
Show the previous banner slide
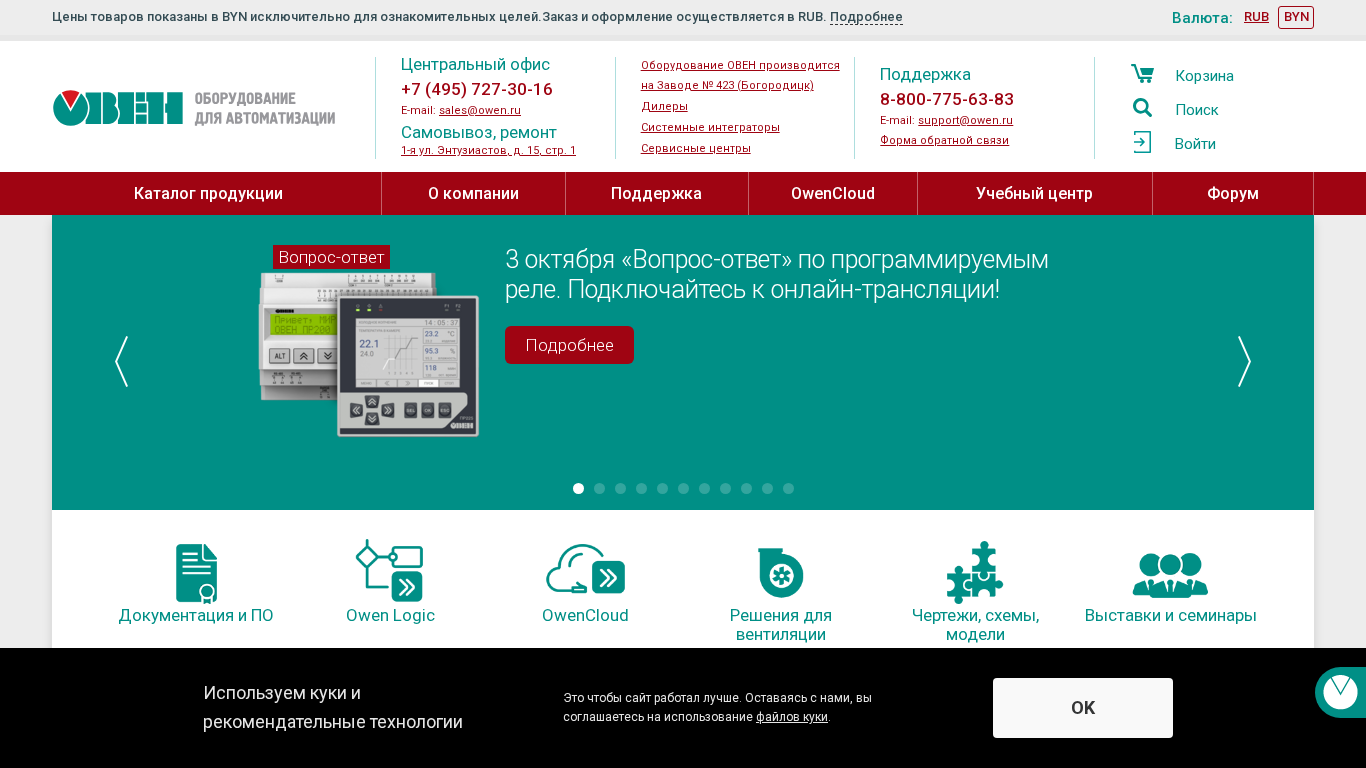(121, 361)
